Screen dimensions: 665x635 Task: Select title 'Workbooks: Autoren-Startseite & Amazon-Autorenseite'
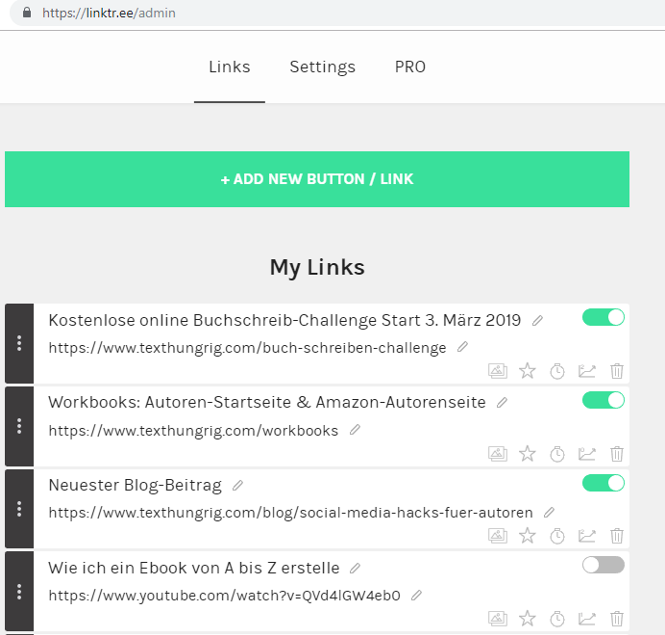click(267, 402)
